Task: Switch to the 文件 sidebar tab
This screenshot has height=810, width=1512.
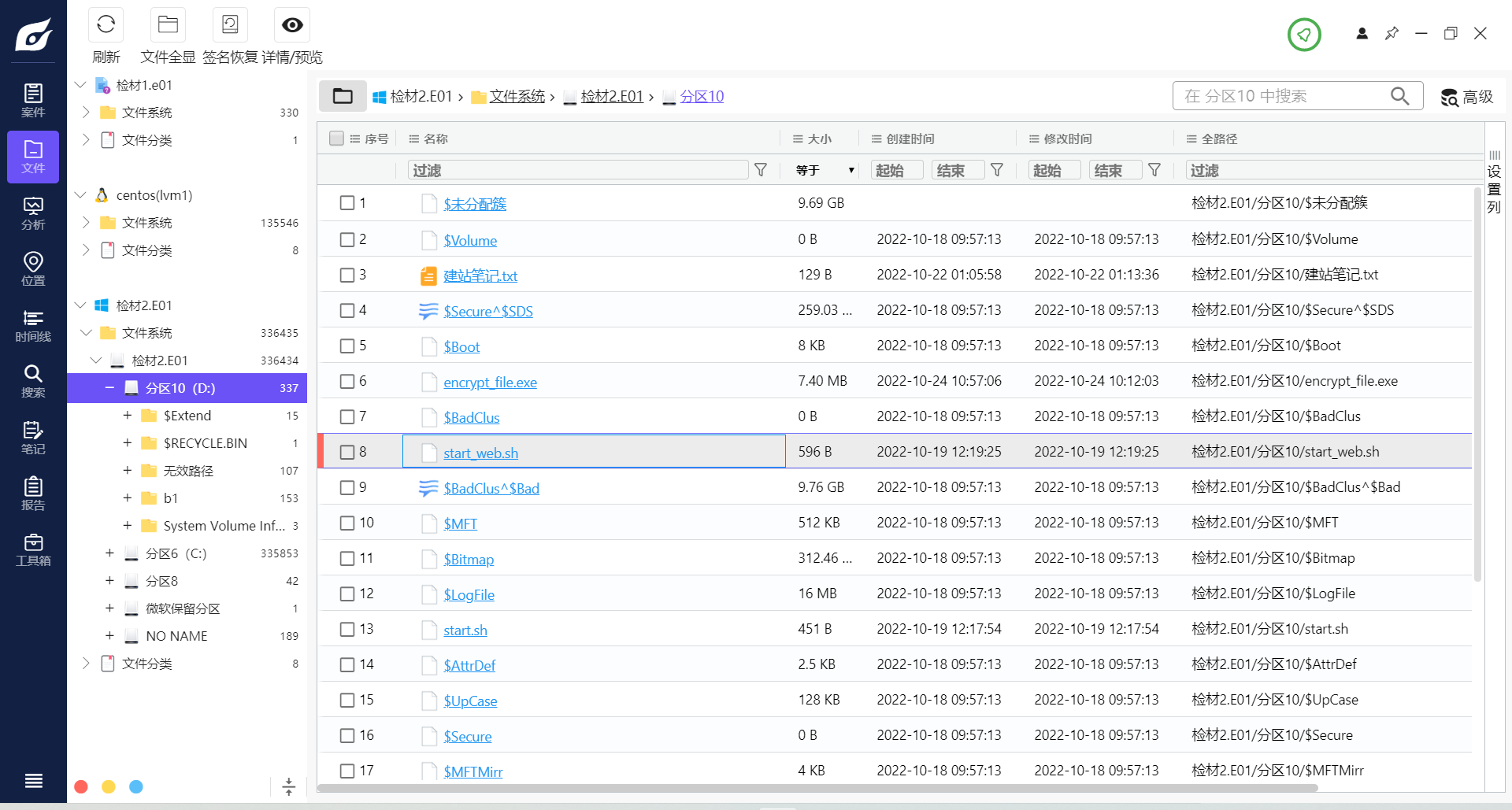Action: 33,157
